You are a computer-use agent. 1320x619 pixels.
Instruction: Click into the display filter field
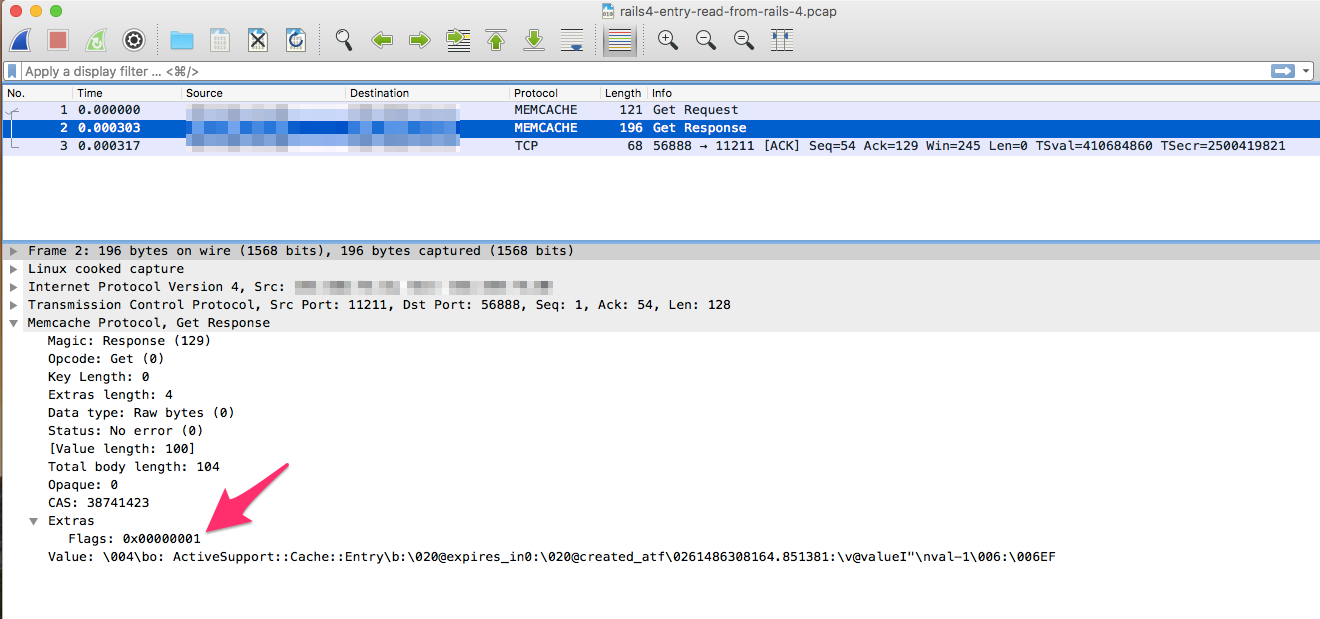[600, 71]
